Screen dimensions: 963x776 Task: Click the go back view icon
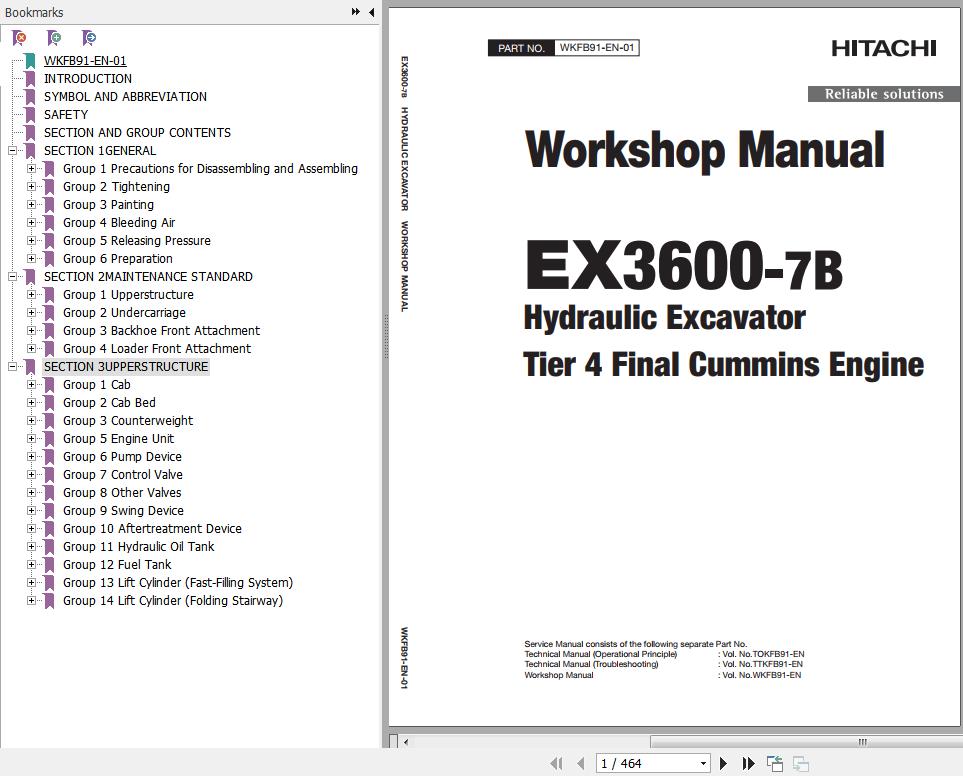pyautogui.click(x=774, y=763)
